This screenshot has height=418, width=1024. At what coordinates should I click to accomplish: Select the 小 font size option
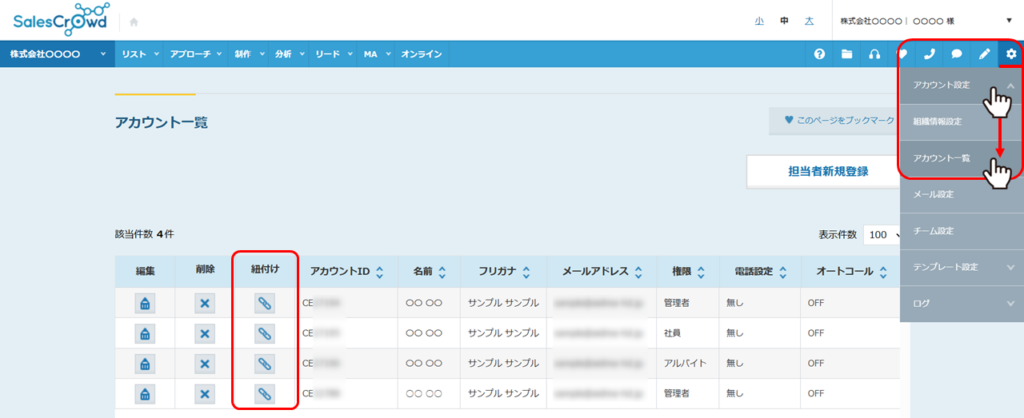760,20
